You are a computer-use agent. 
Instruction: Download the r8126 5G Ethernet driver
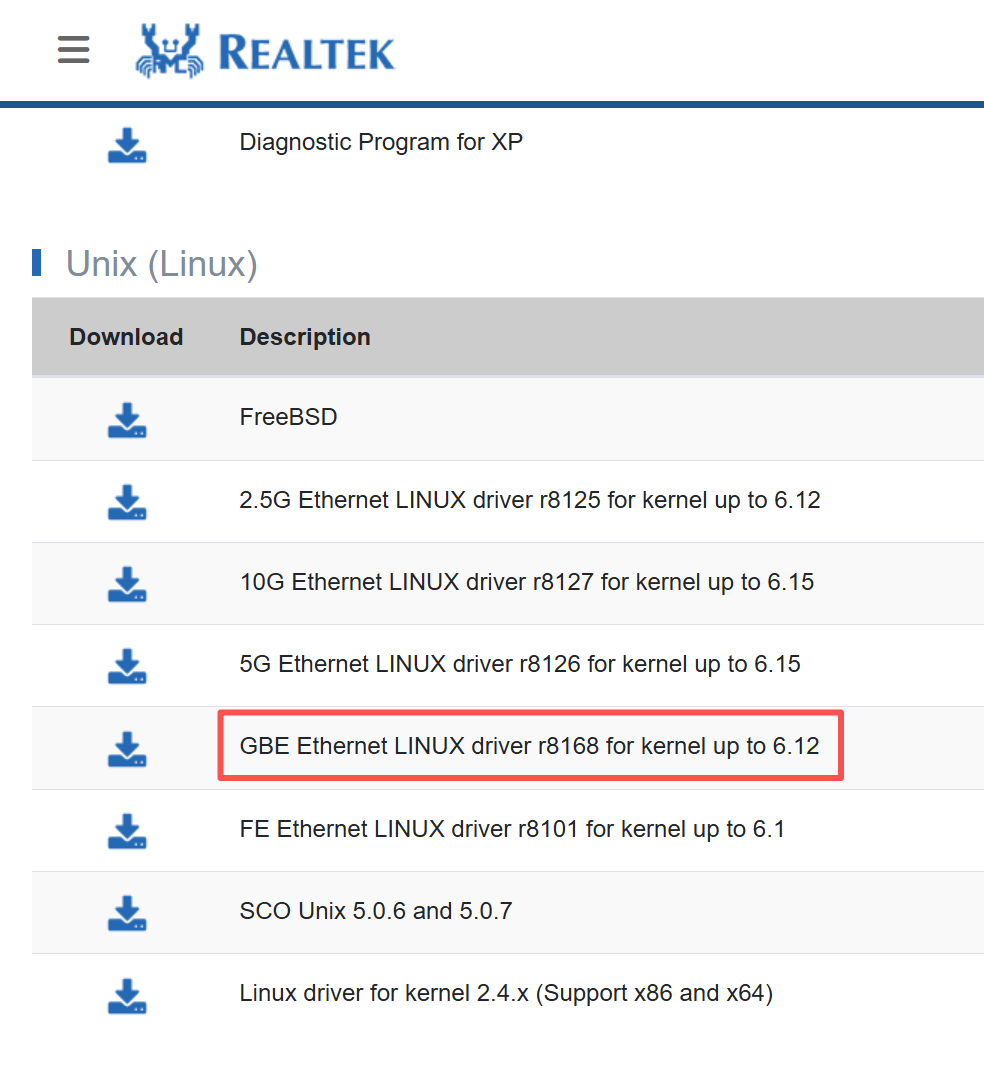coord(127,666)
